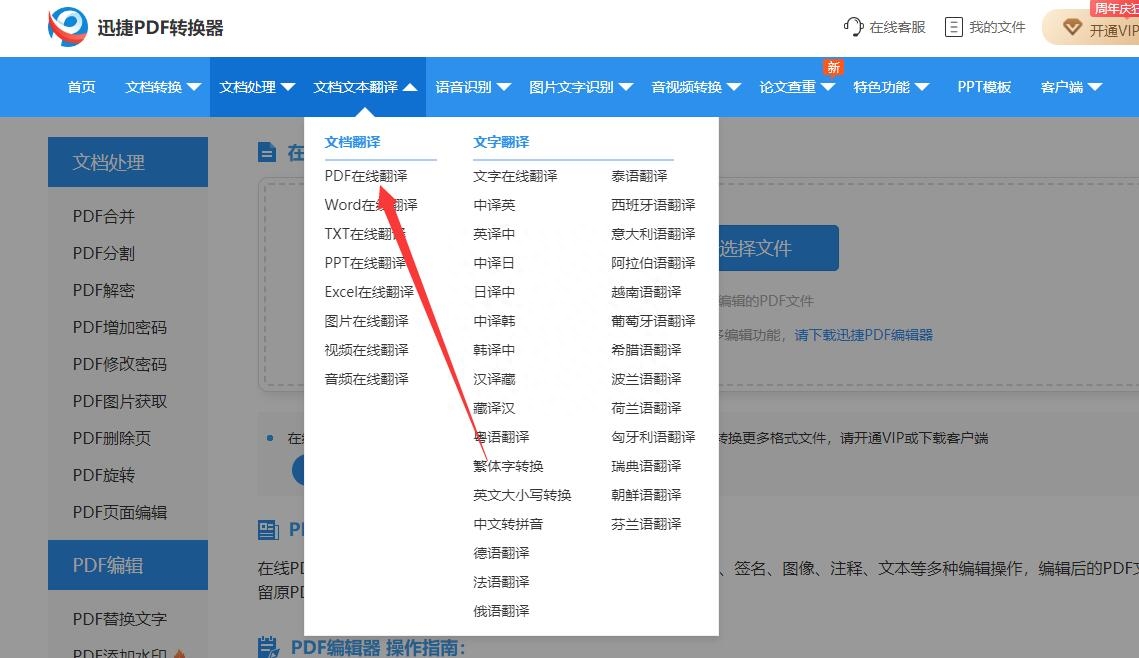
Task: Select 首页 in the navigation bar
Action: coord(81,87)
